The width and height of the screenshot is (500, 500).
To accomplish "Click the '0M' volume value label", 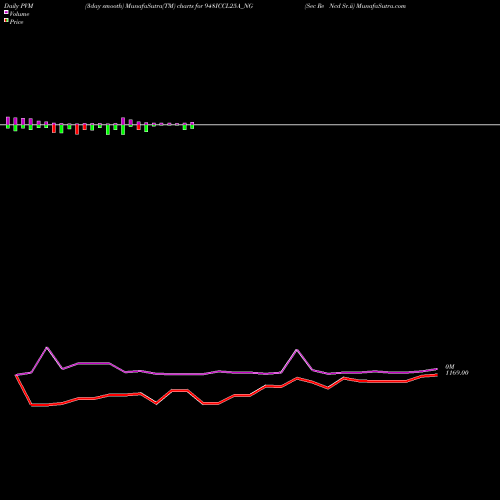I will [x=450, y=367].
